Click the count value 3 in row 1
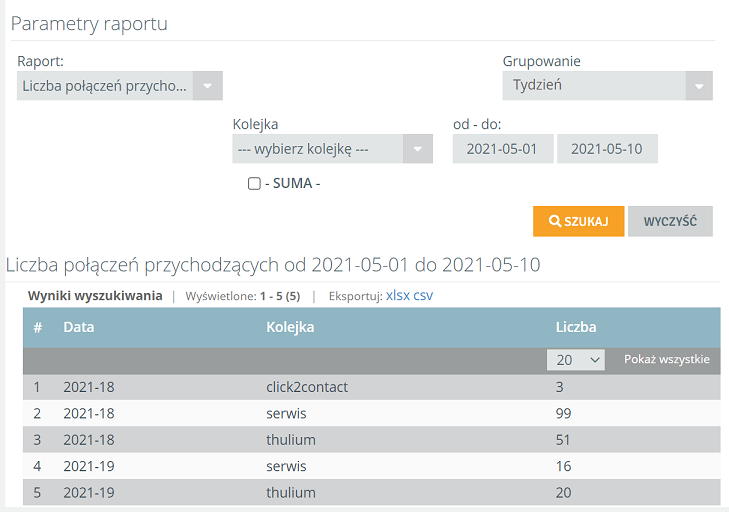The image size is (729, 512). tap(559, 387)
